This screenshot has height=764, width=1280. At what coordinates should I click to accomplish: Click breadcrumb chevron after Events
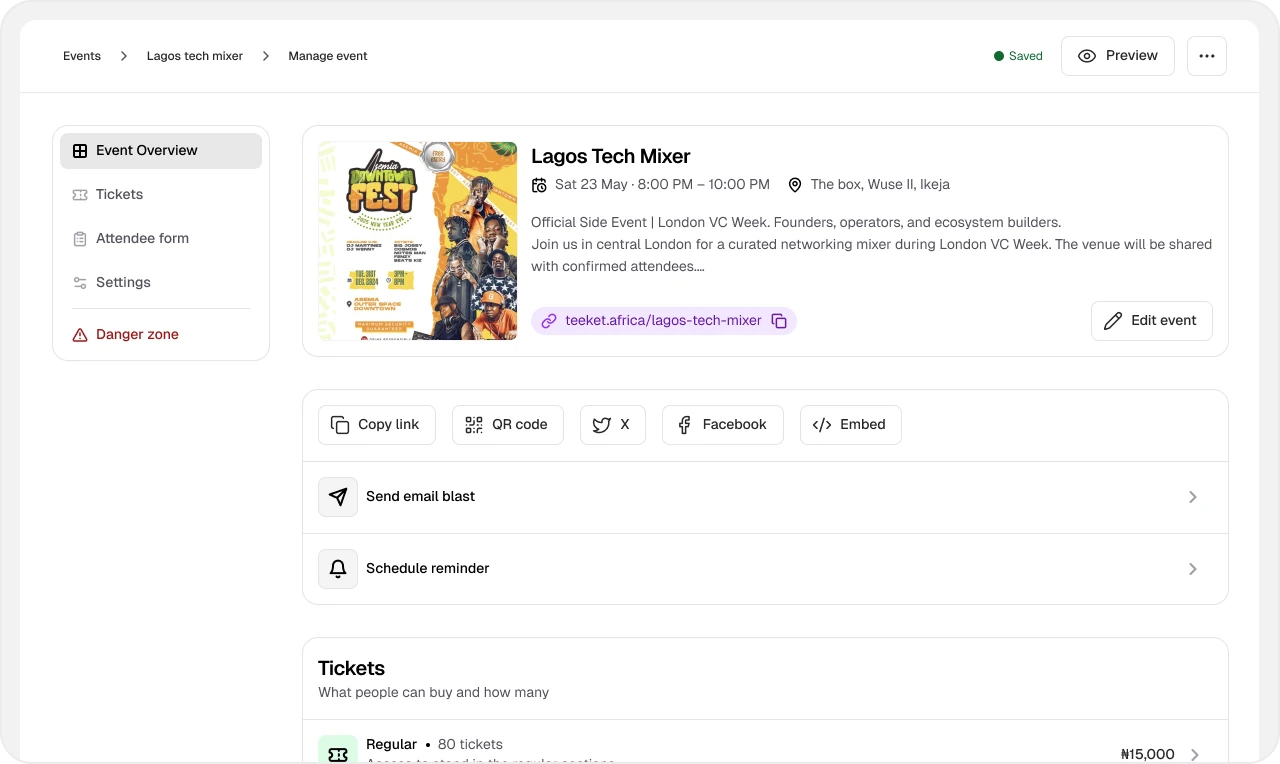point(124,56)
